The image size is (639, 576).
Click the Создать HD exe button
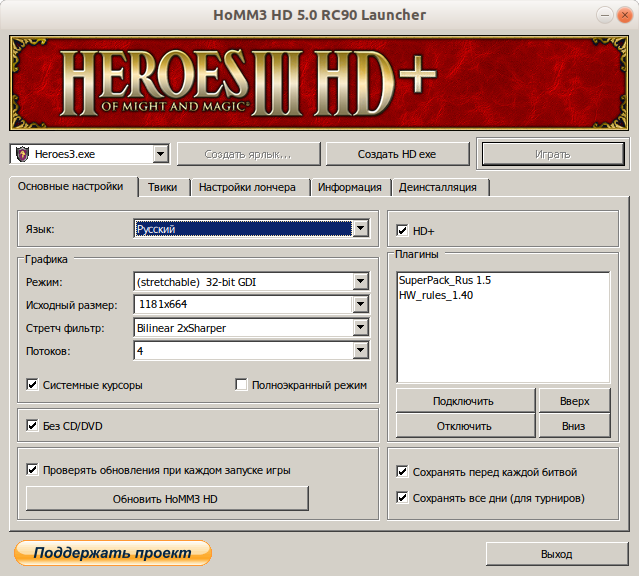point(397,154)
